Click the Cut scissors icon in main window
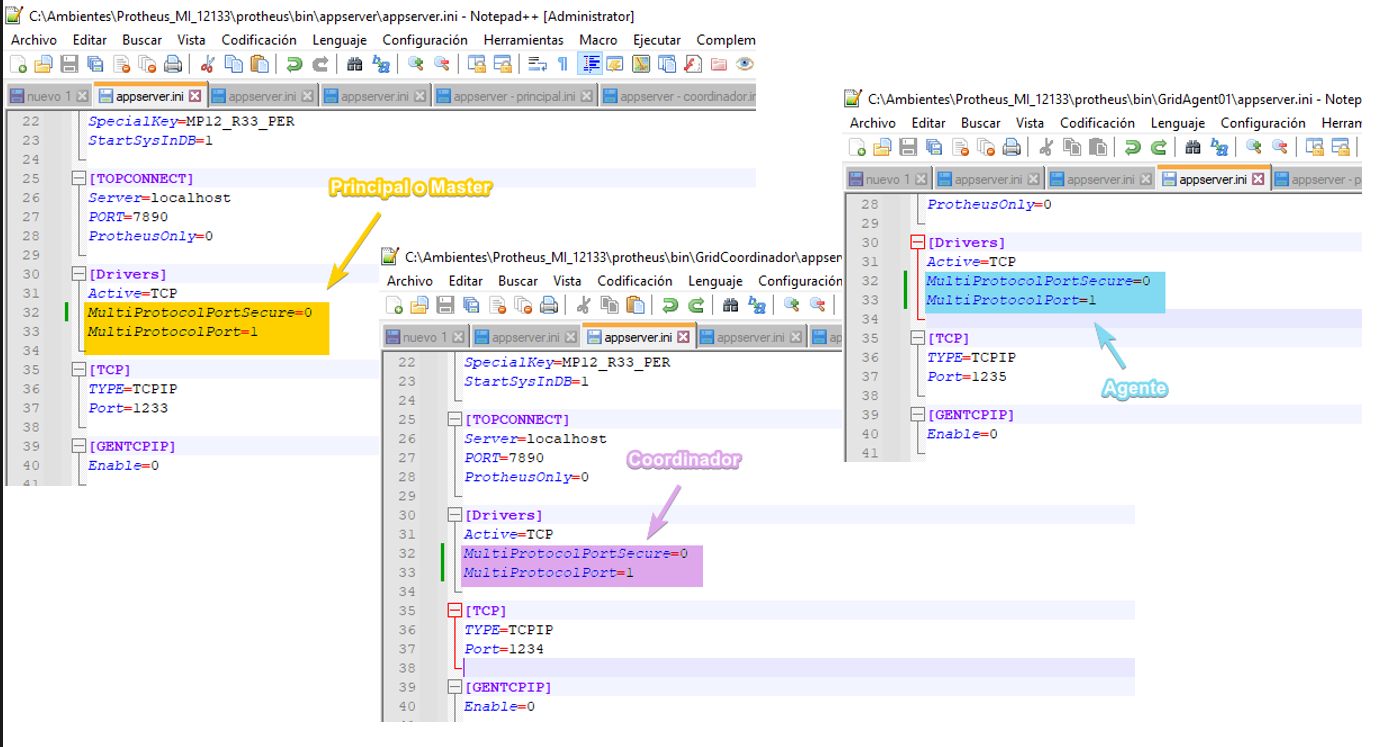The image size is (1380, 747). tap(208, 64)
